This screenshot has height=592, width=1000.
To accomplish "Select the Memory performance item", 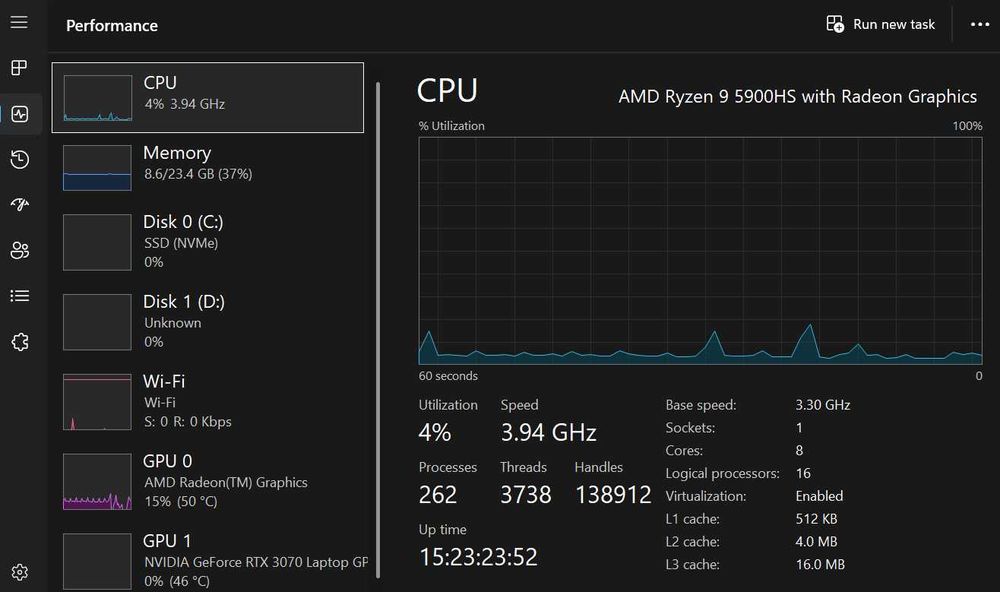I will click(208, 167).
